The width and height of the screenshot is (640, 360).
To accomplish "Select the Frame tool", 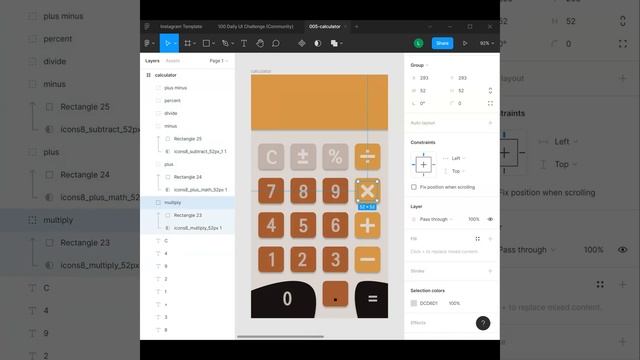I will point(187,43).
